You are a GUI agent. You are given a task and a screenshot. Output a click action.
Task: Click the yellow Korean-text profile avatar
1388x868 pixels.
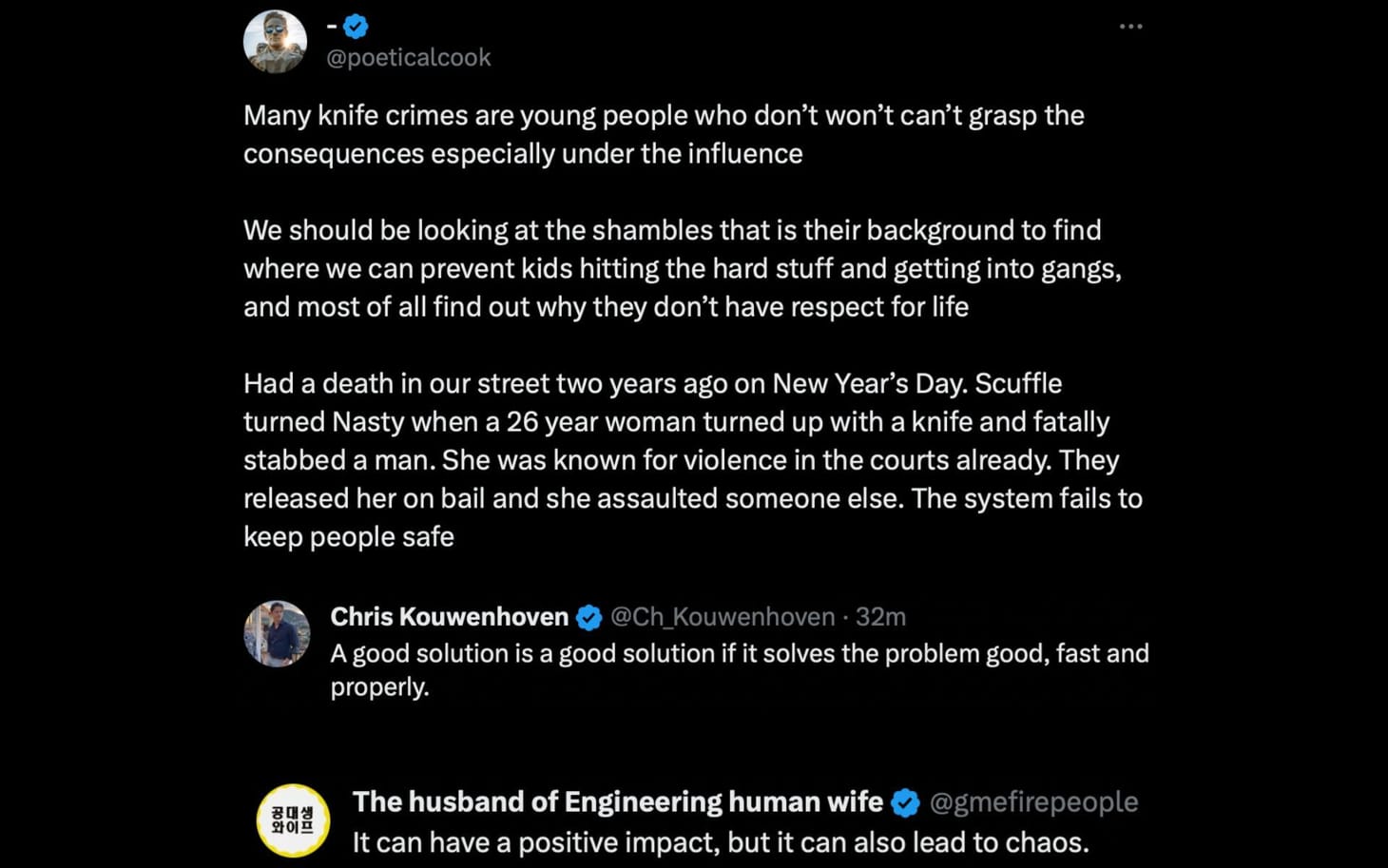click(x=293, y=820)
